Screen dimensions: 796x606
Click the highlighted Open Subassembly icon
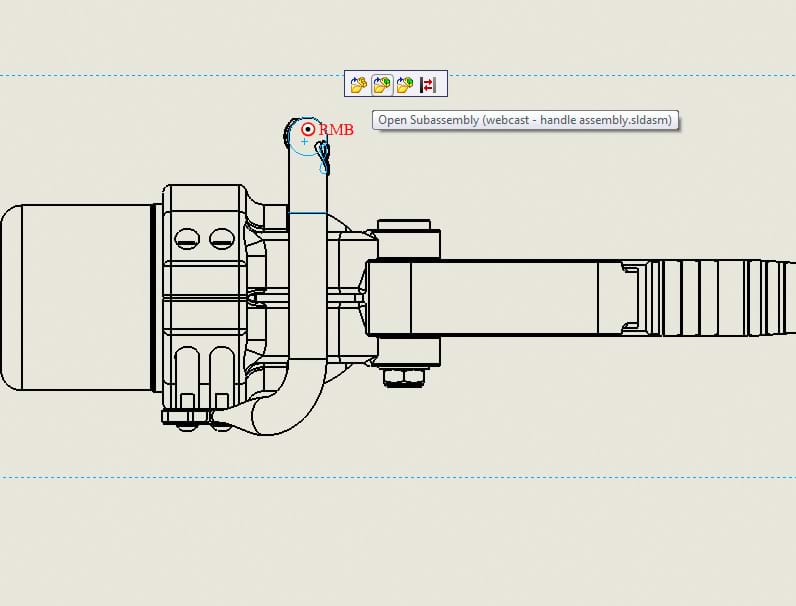[x=381, y=85]
